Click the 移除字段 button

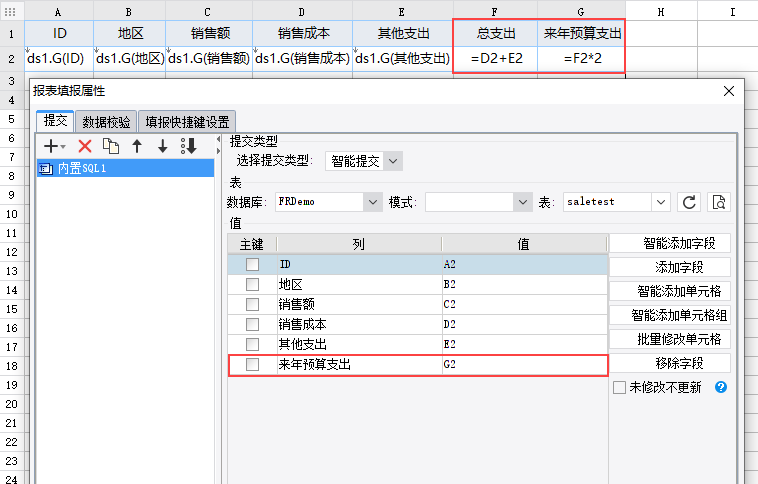point(670,363)
